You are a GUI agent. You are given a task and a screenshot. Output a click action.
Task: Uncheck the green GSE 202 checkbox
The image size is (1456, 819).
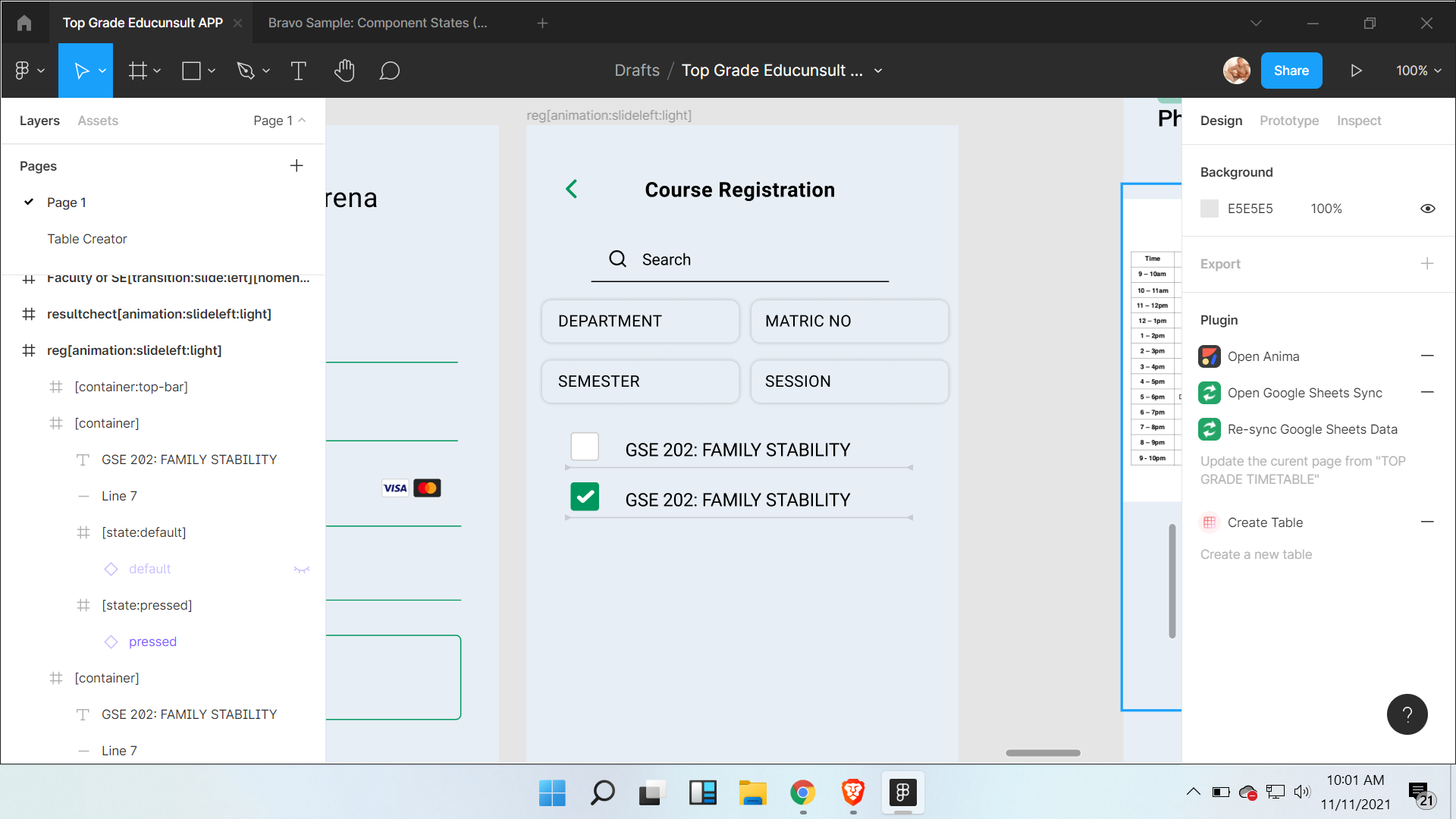point(585,497)
